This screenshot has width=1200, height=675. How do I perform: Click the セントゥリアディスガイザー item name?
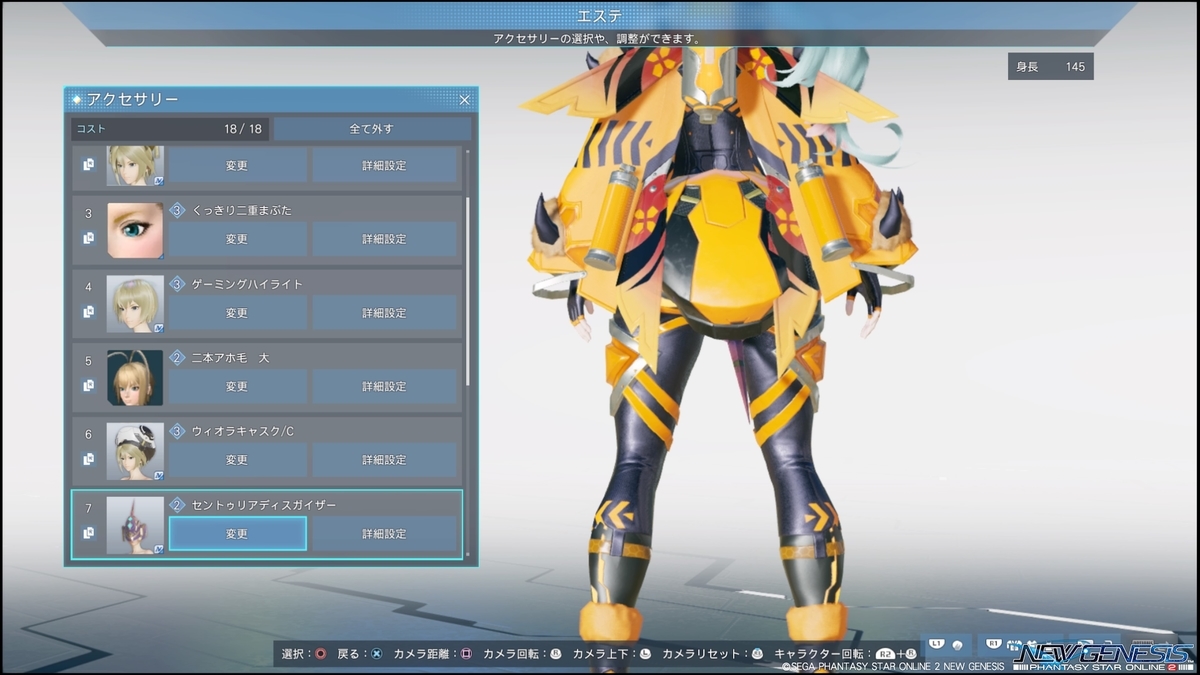tap(264, 505)
